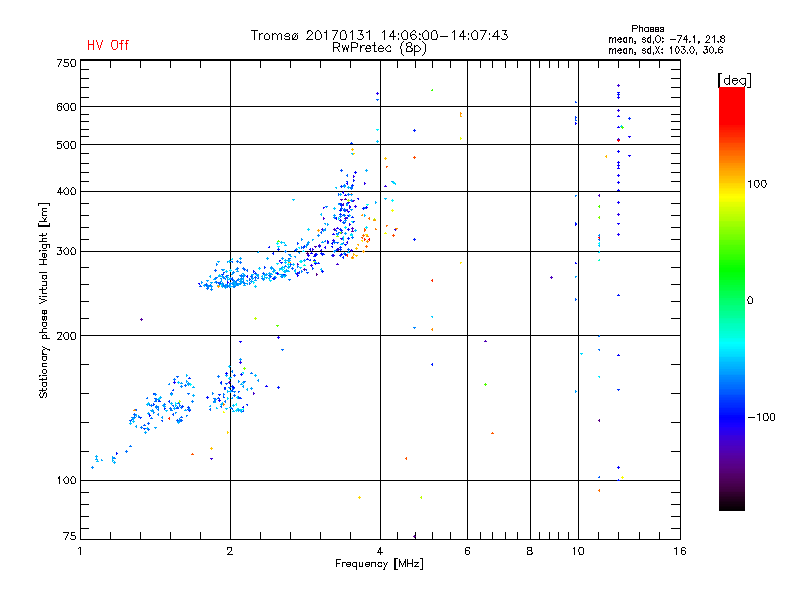Click the 16 tick on the frequency axis
This screenshot has height=600, width=800.
tap(679, 551)
